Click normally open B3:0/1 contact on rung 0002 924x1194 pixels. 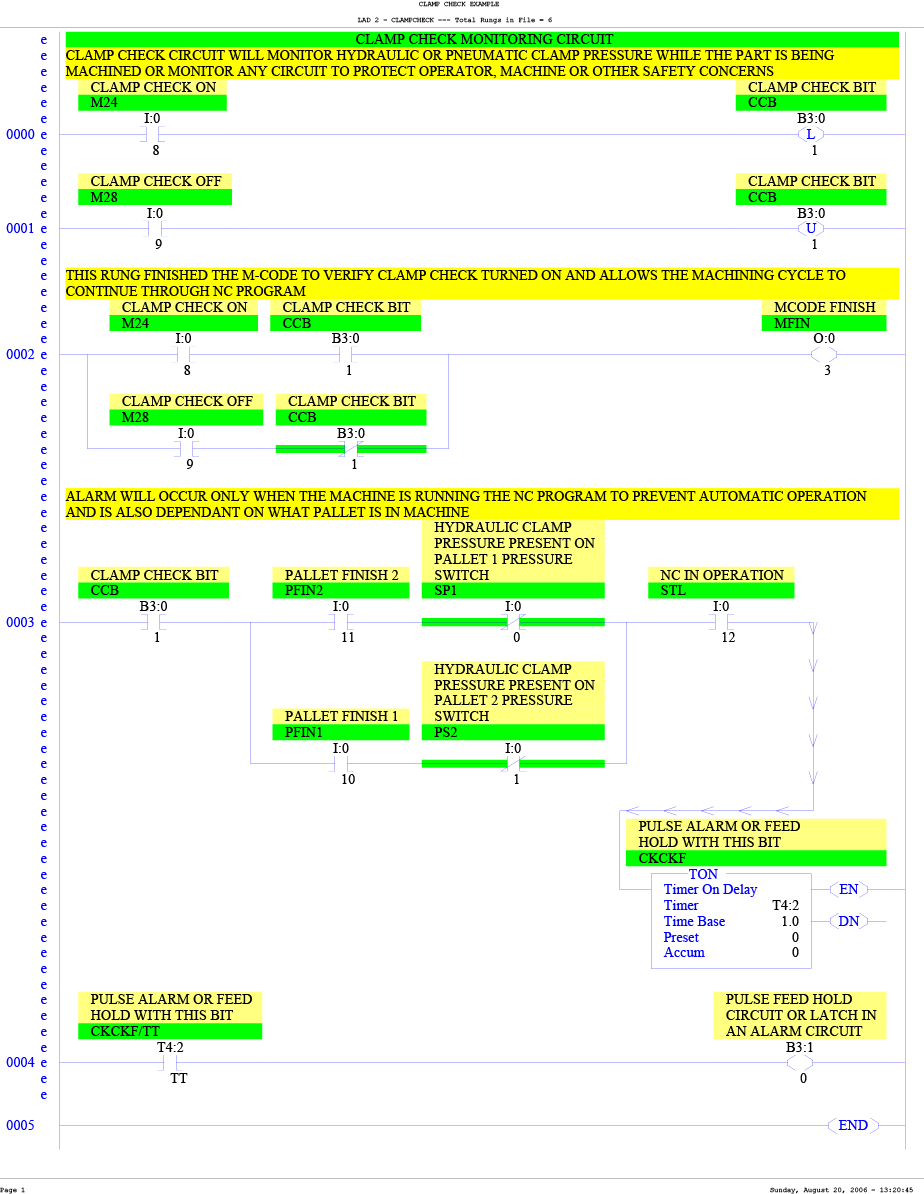coord(346,354)
